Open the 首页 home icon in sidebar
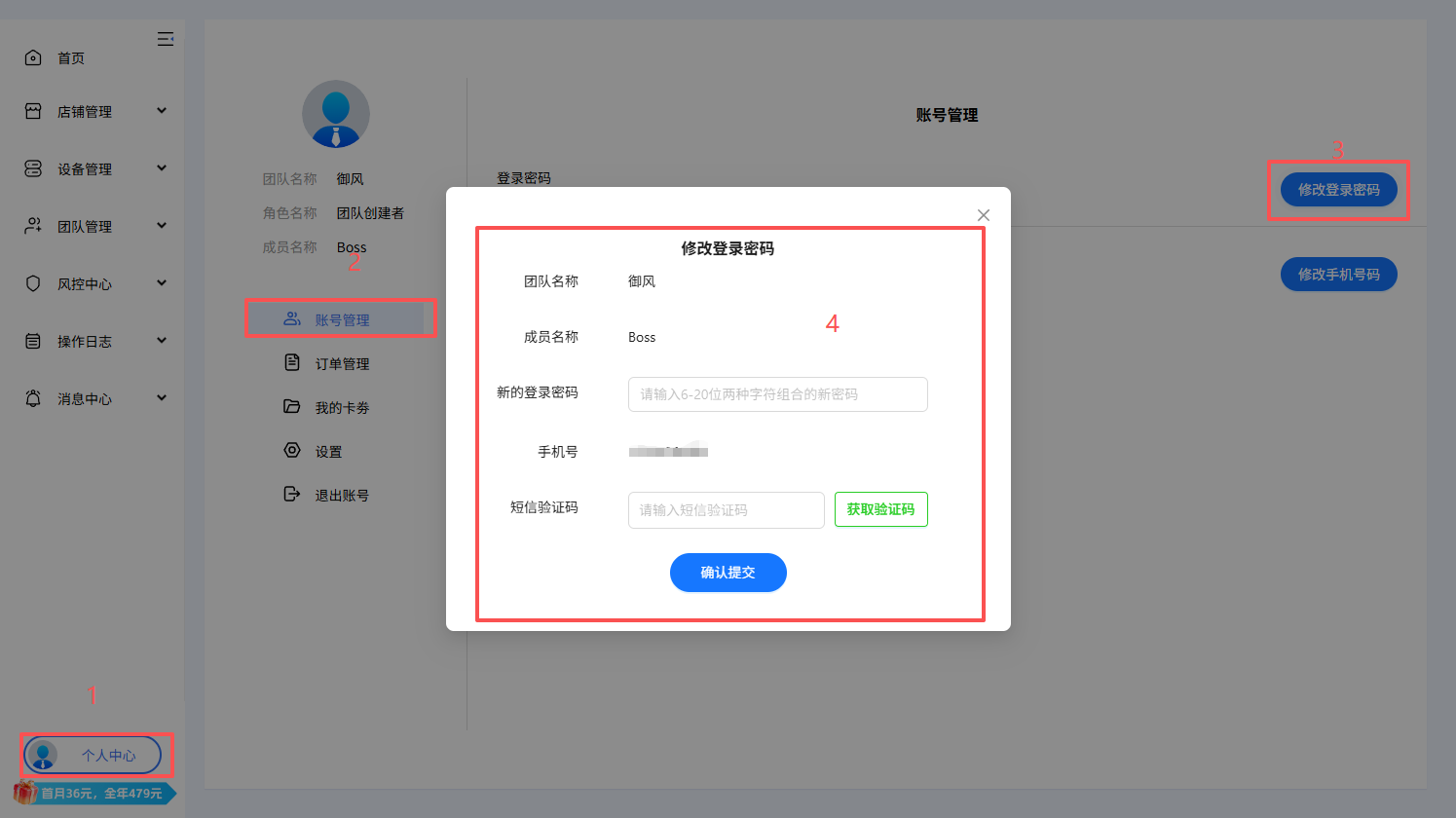This screenshot has width=1456, height=818. [x=30, y=56]
